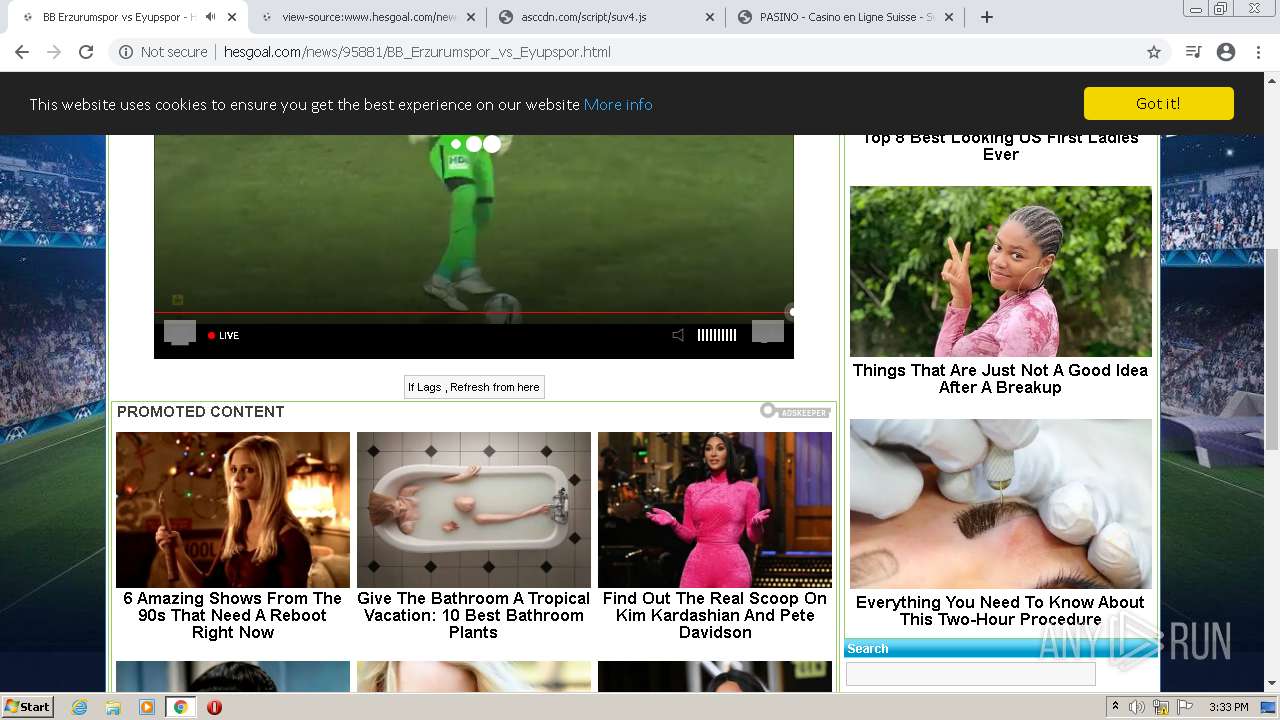The image size is (1280, 720).
Task: Go back using the browser back arrow
Action: click(22, 52)
